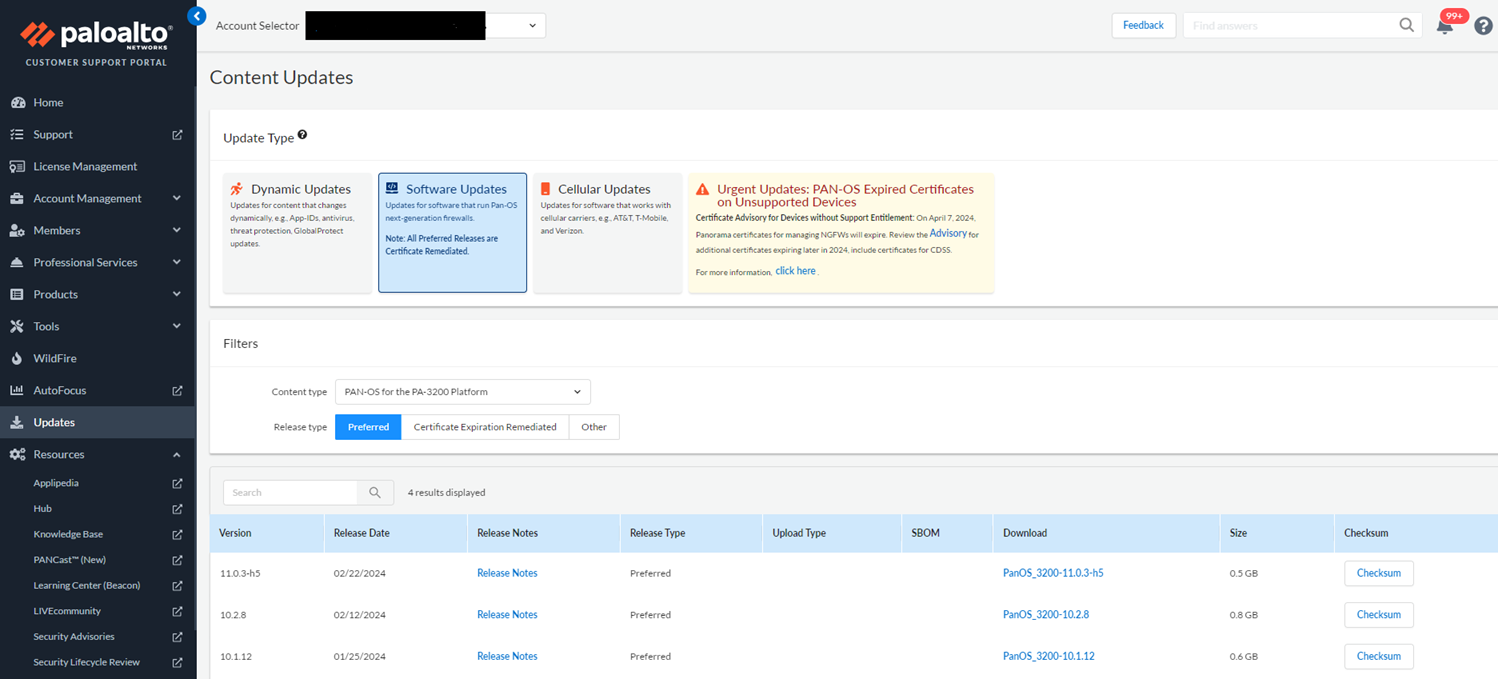Click the magnifier icon in Find answers
This screenshot has height=679, width=1498.
[x=1406, y=25]
